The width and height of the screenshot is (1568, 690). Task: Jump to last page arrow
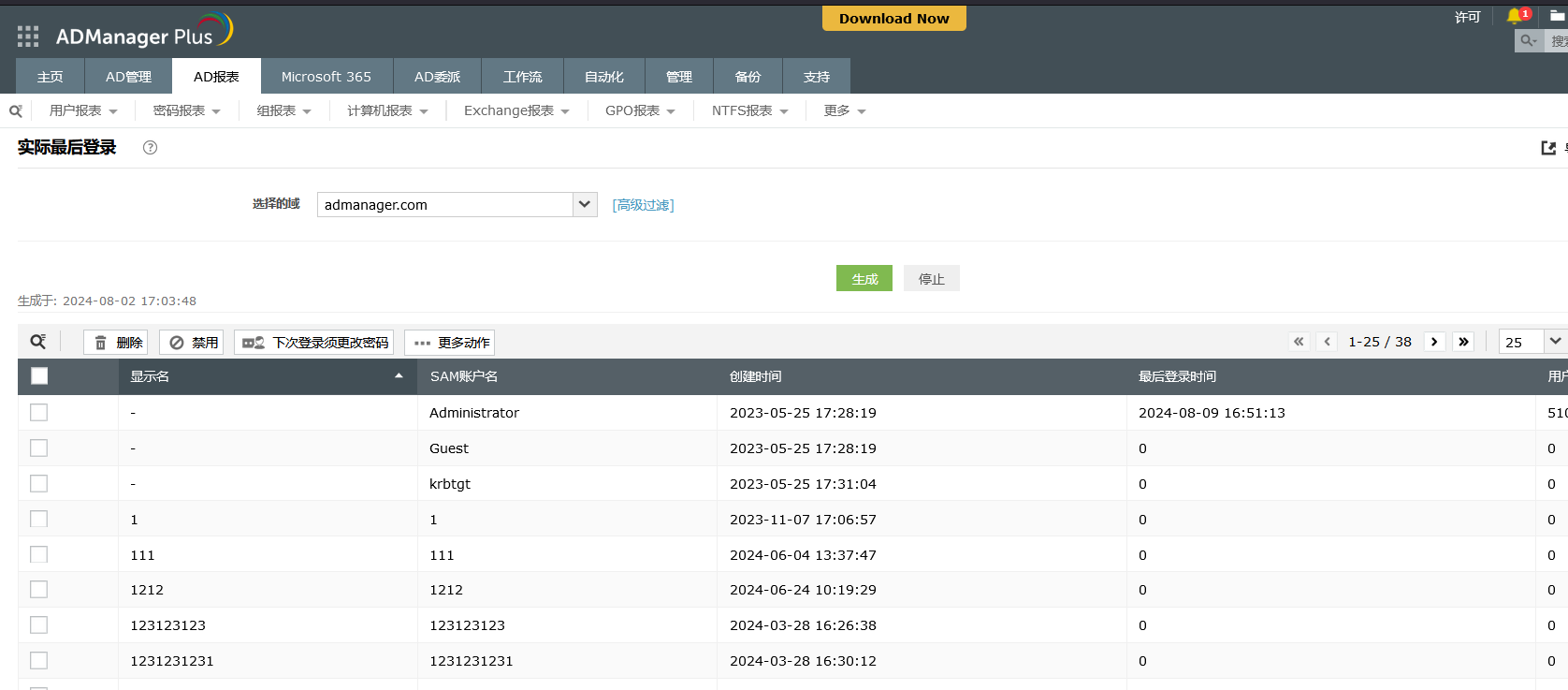point(1464,342)
